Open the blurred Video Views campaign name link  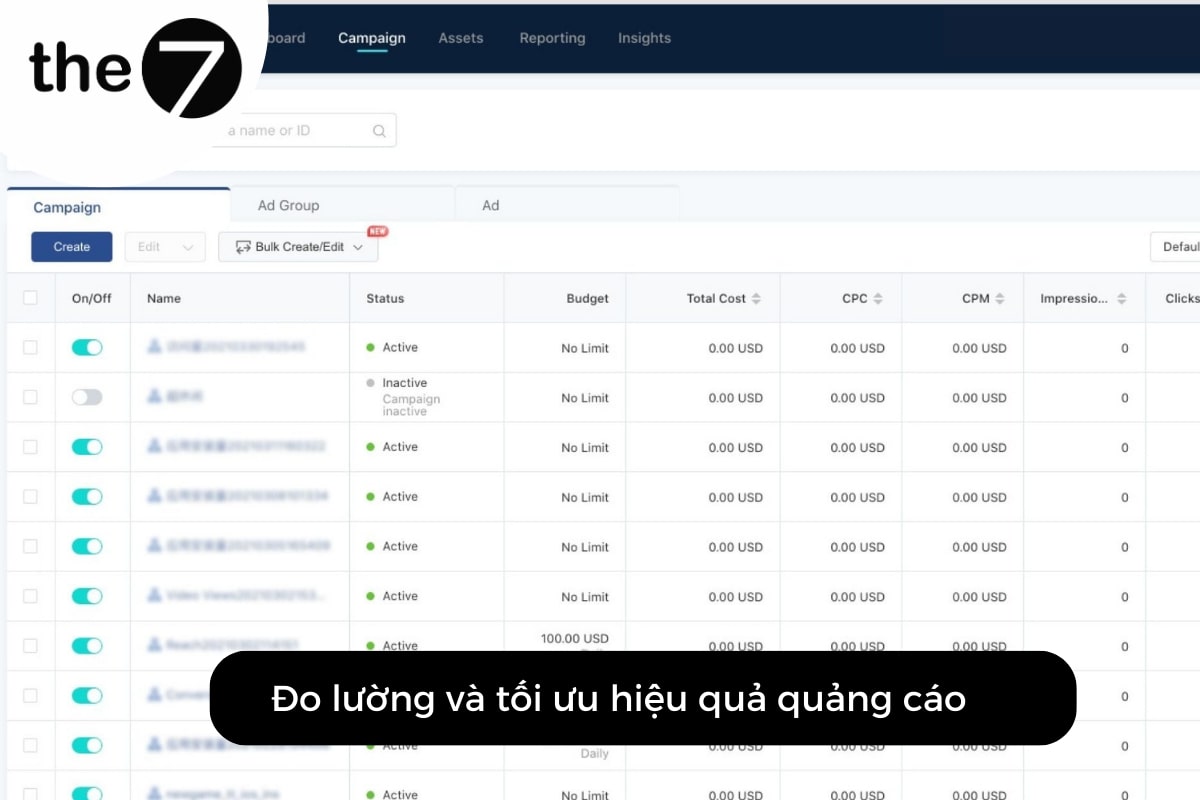pyautogui.click(x=245, y=595)
